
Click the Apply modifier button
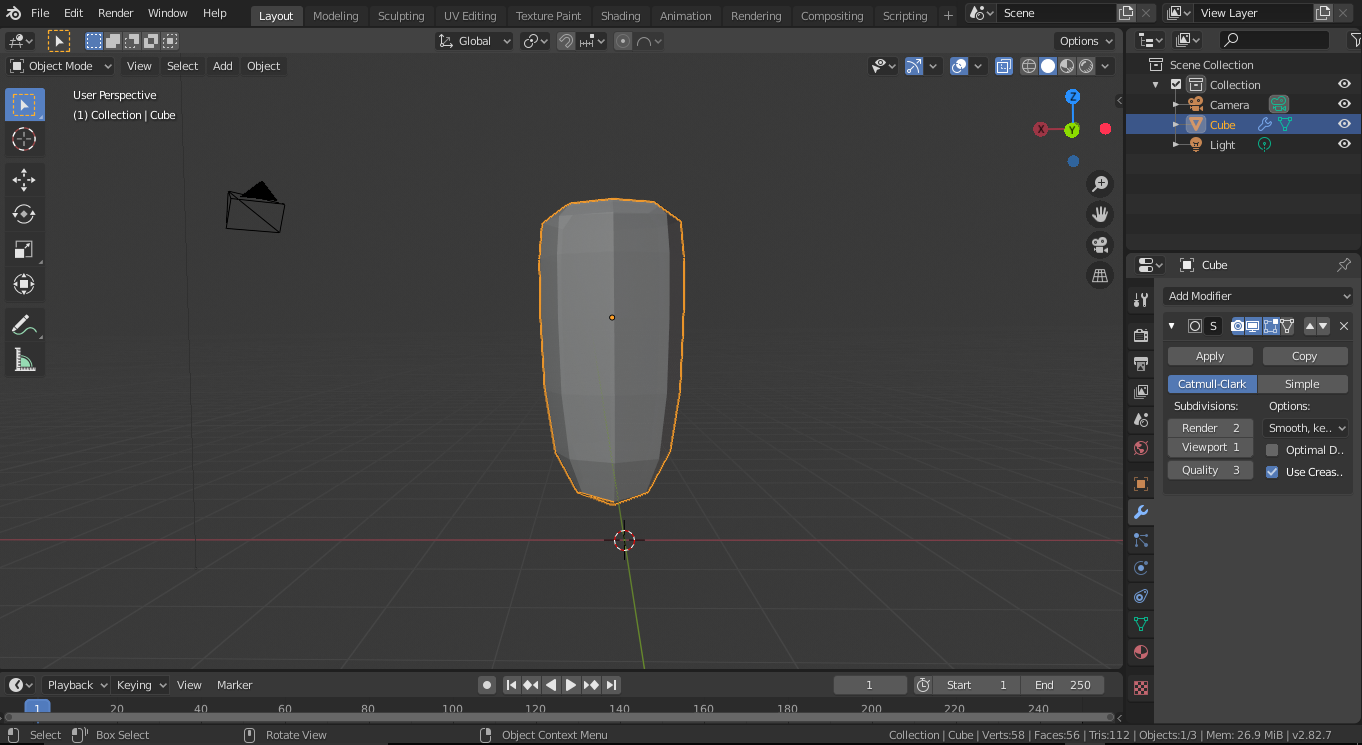click(x=1210, y=356)
